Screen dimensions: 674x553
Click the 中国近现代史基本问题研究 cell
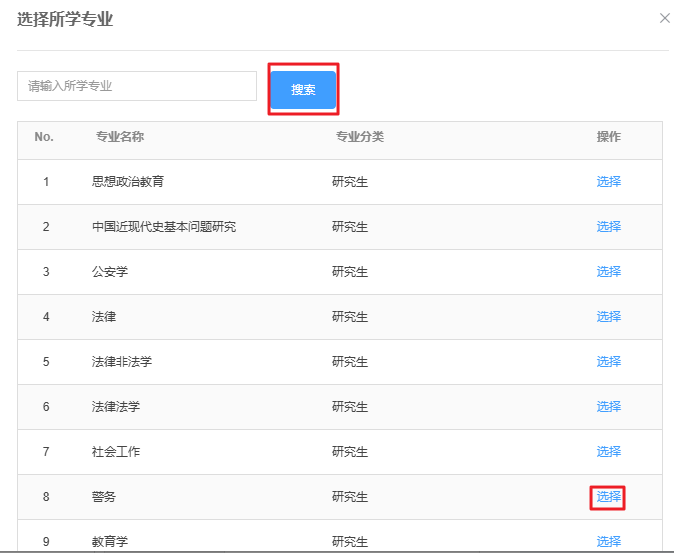pyautogui.click(x=164, y=226)
